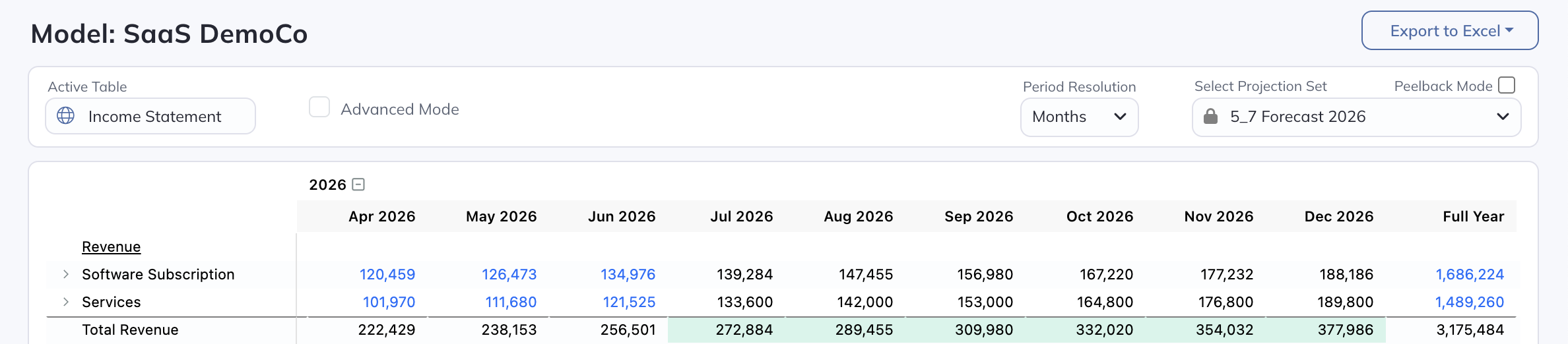
Task: Click the lock icon beside 5_7 Forecast 2026
Action: [1210, 117]
